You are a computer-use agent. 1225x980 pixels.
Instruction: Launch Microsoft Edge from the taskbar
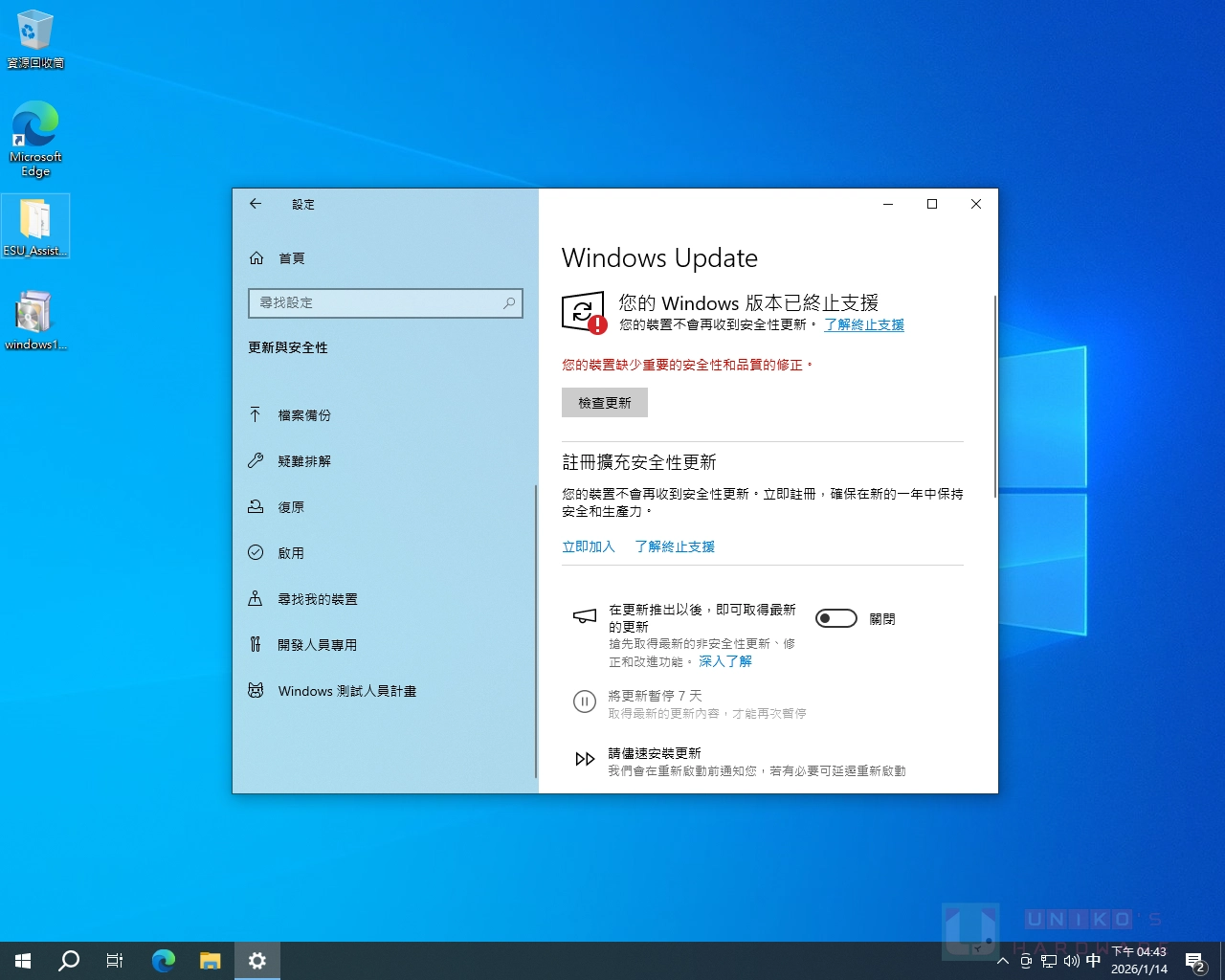point(163,961)
